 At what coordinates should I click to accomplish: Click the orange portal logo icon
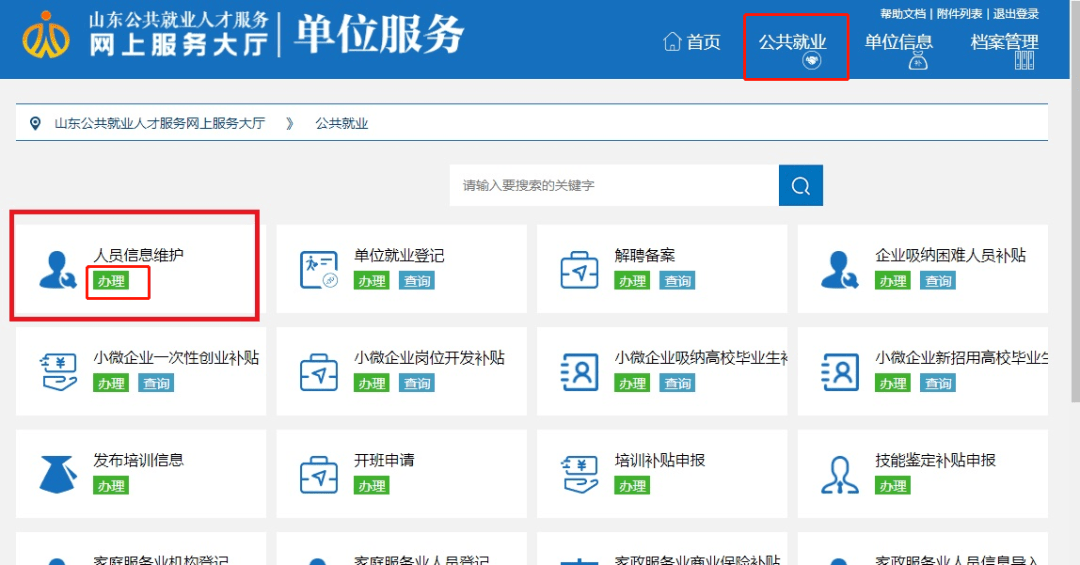[x=45, y=34]
